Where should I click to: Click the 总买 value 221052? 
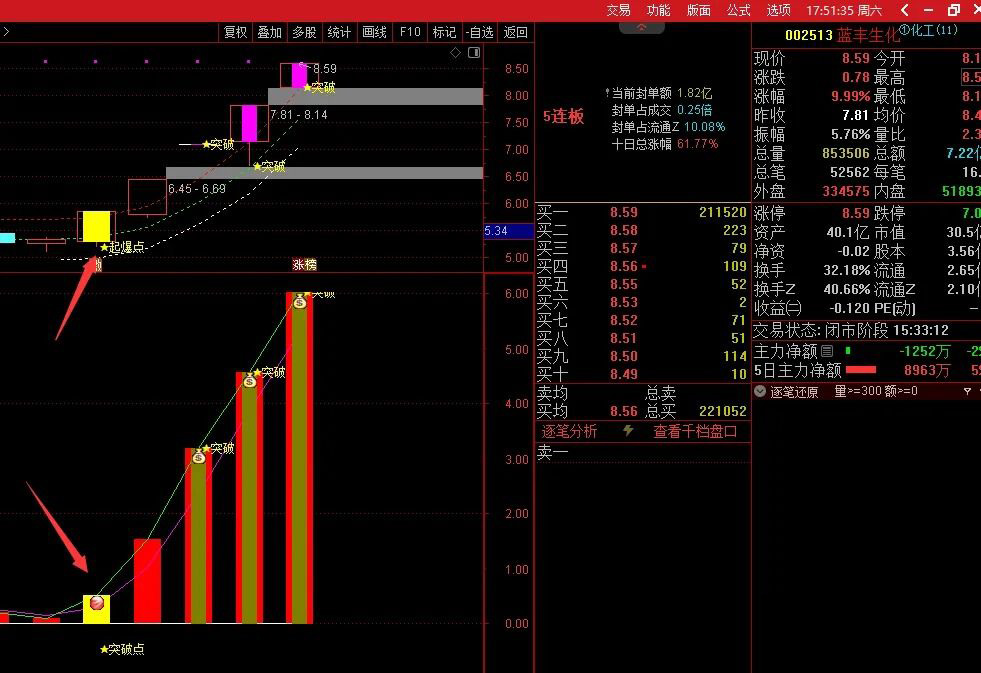[x=723, y=411]
